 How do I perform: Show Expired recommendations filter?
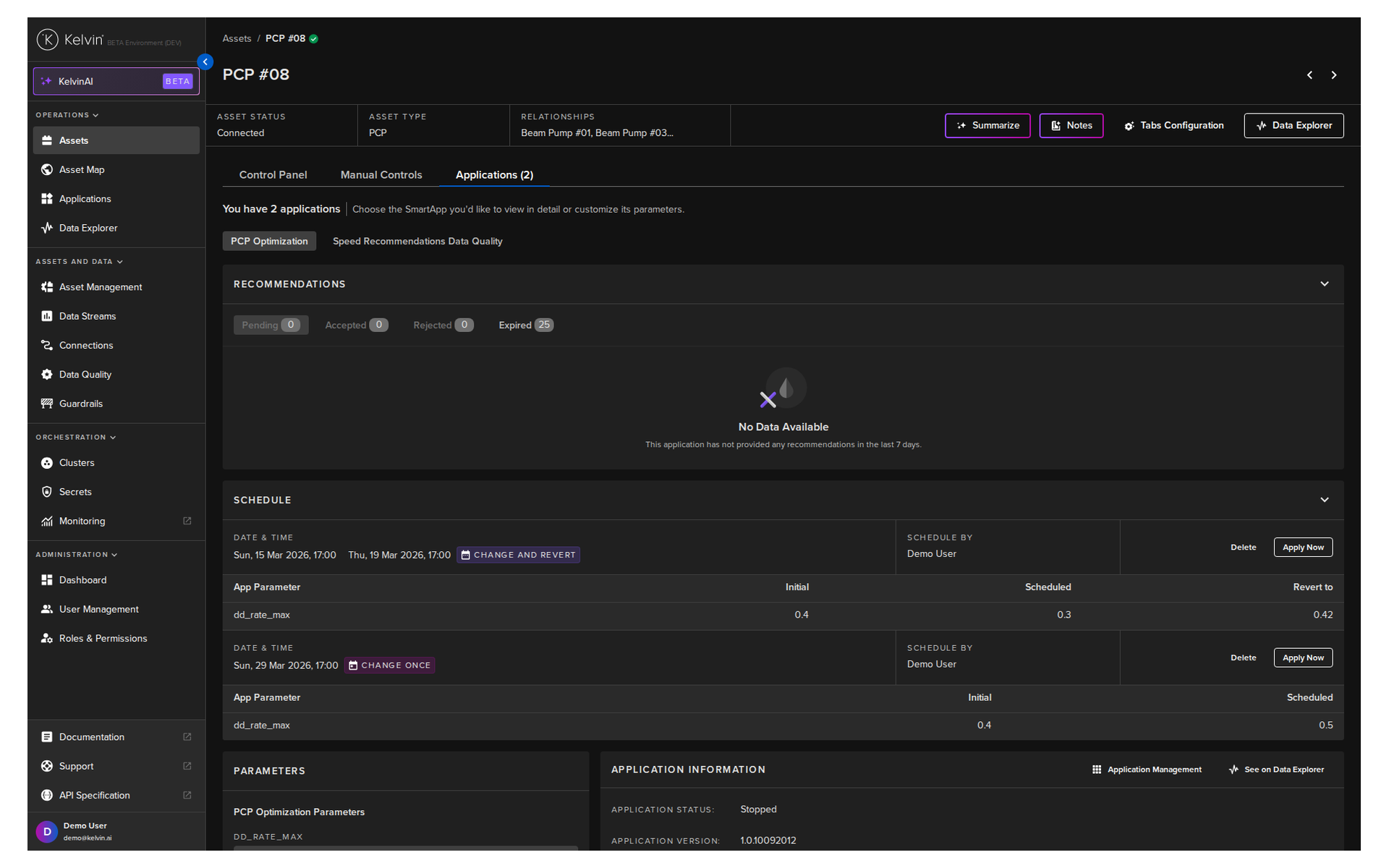[525, 325]
